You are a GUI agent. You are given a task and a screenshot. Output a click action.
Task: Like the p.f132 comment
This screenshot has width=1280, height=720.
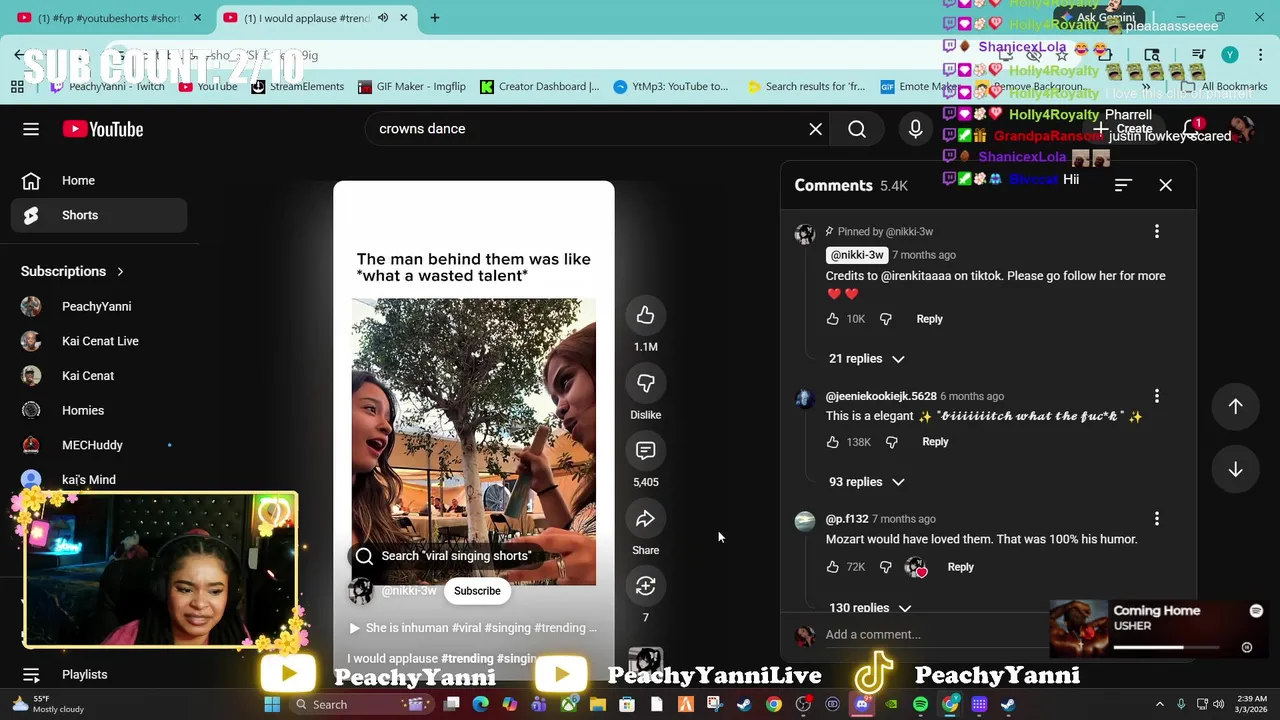coord(833,567)
